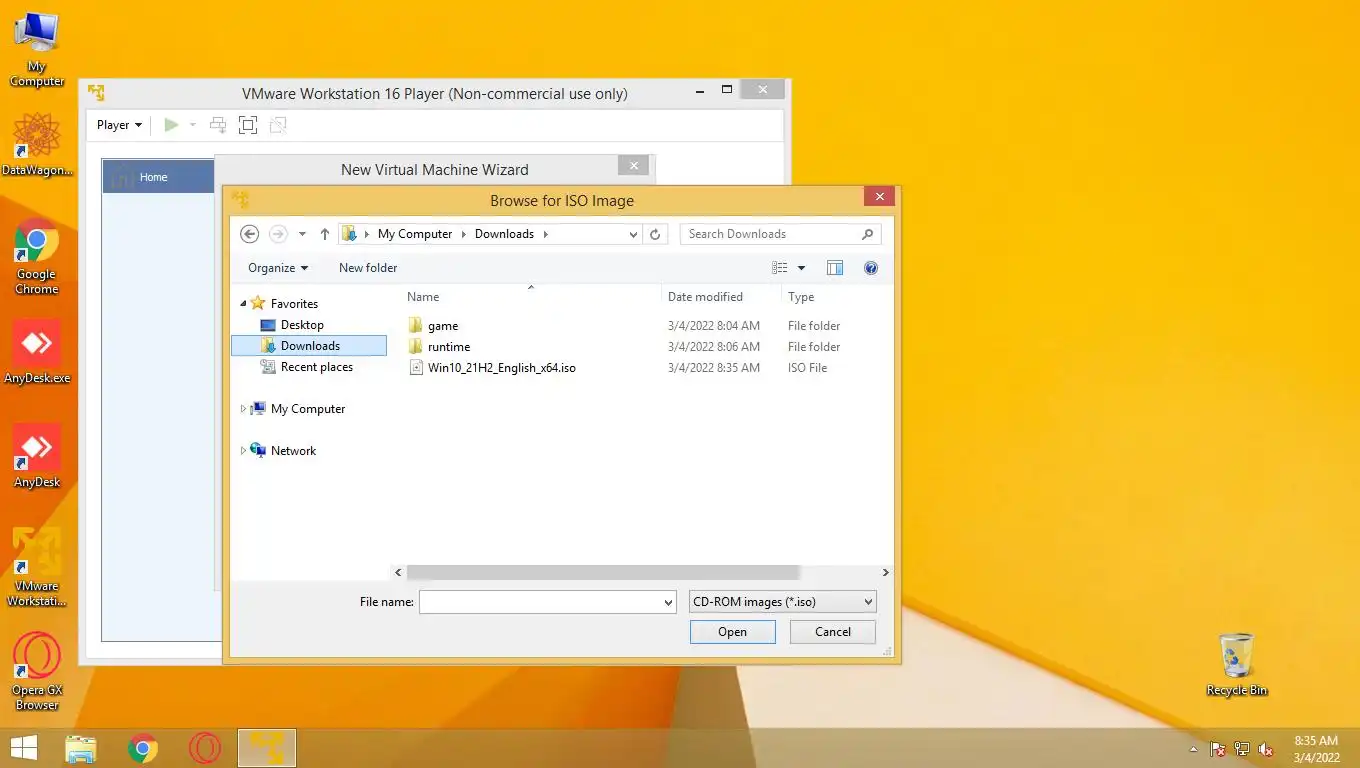The image size is (1360, 768).
Task: Click VMware send Ctrl+Alt+Del icon
Action: [x=218, y=125]
